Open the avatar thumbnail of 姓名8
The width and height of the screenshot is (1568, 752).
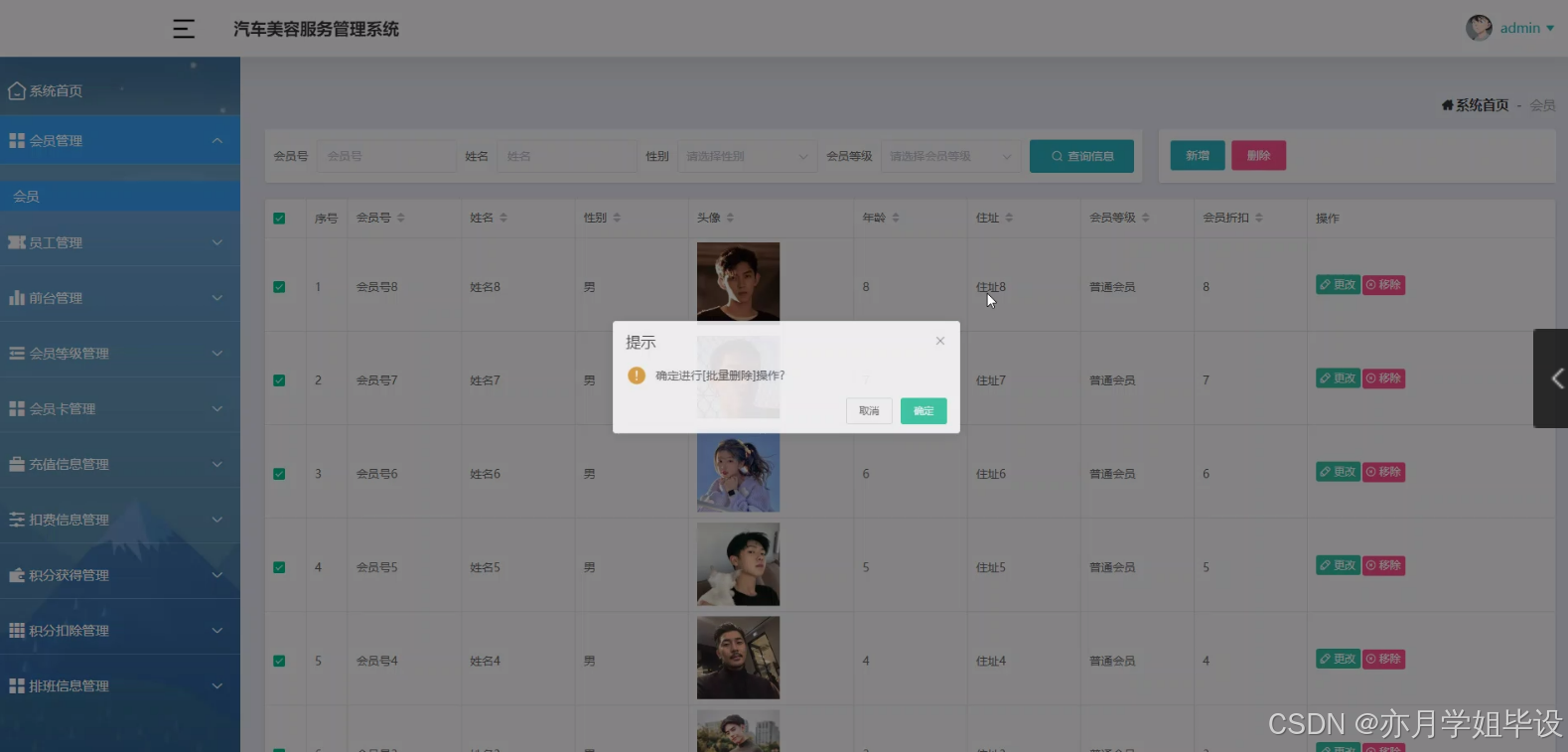pyautogui.click(x=738, y=282)
